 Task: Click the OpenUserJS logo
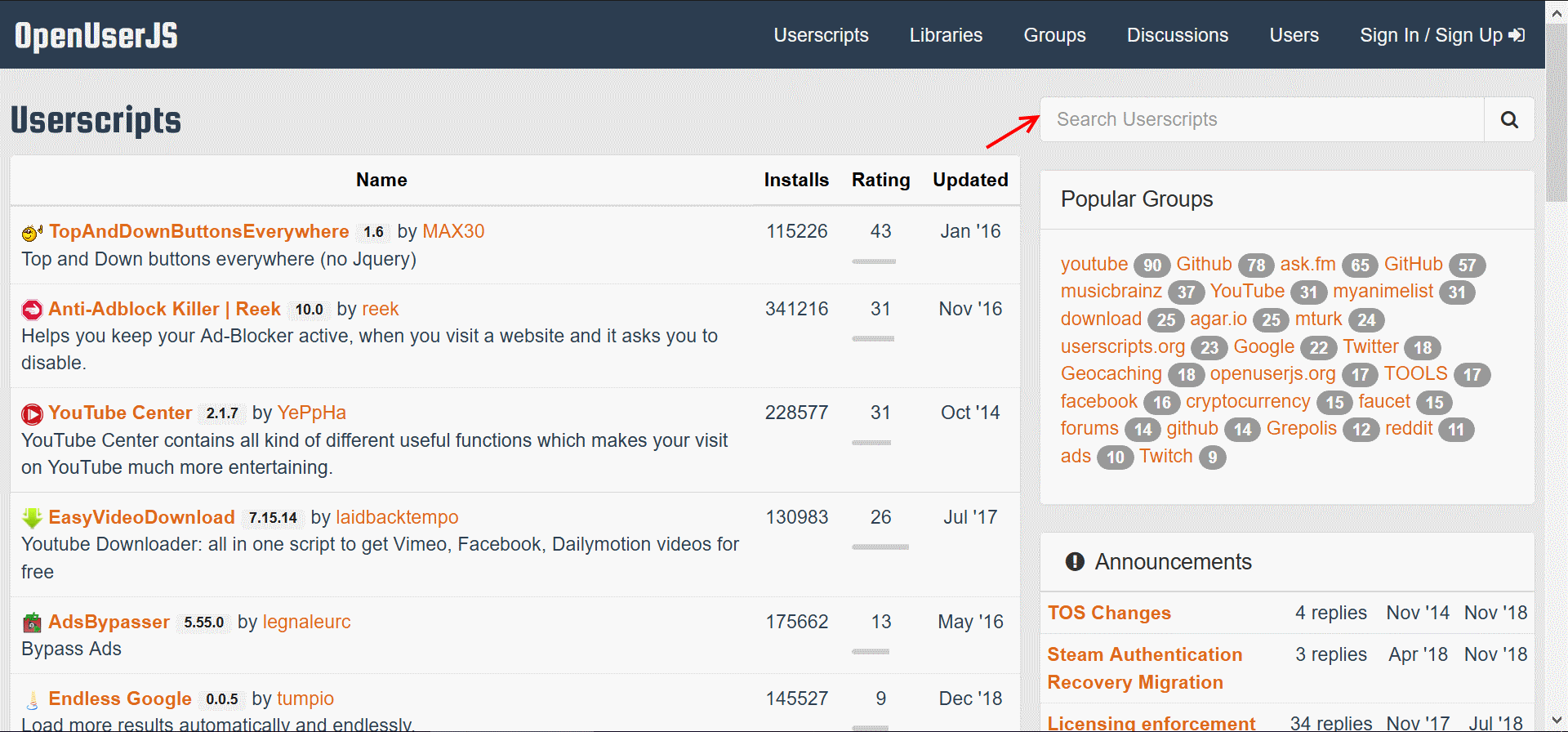96,35
